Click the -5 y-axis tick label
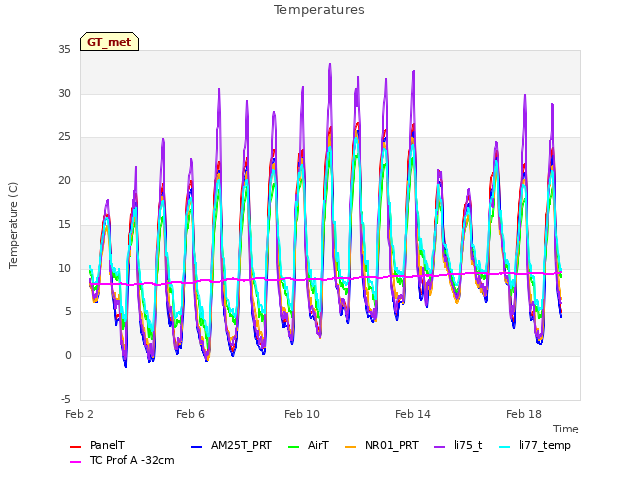Viewport: 640px width, 480px height. click(x=66, y=399)
